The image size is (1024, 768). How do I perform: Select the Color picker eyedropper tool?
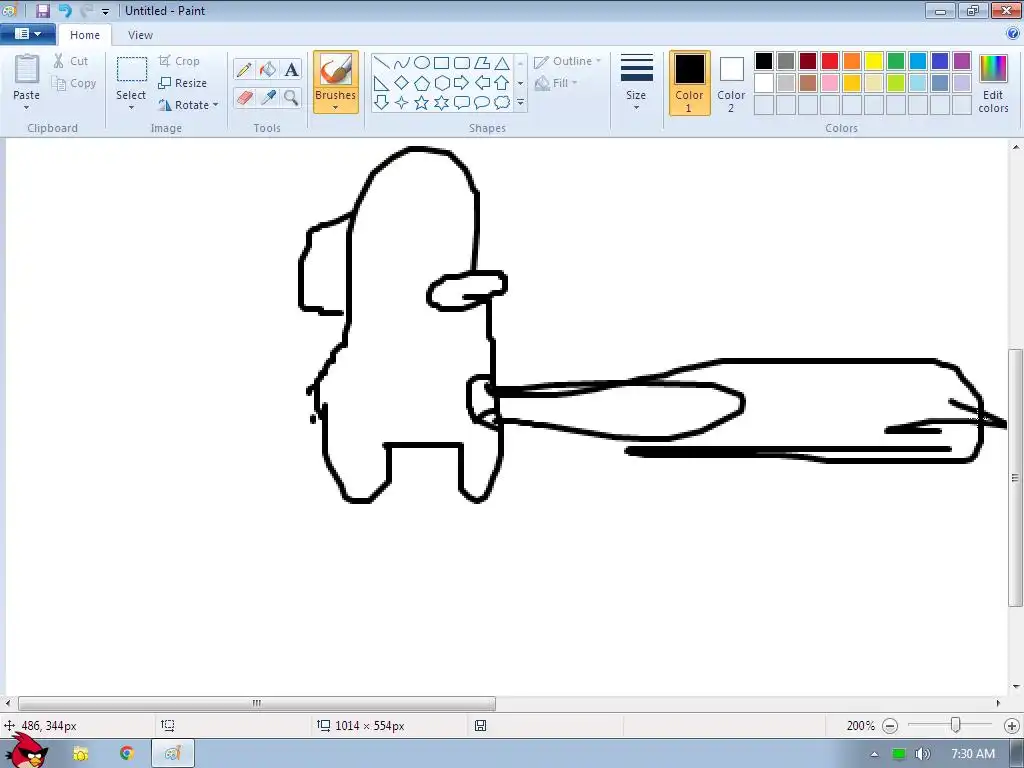[x=268, y=98]
